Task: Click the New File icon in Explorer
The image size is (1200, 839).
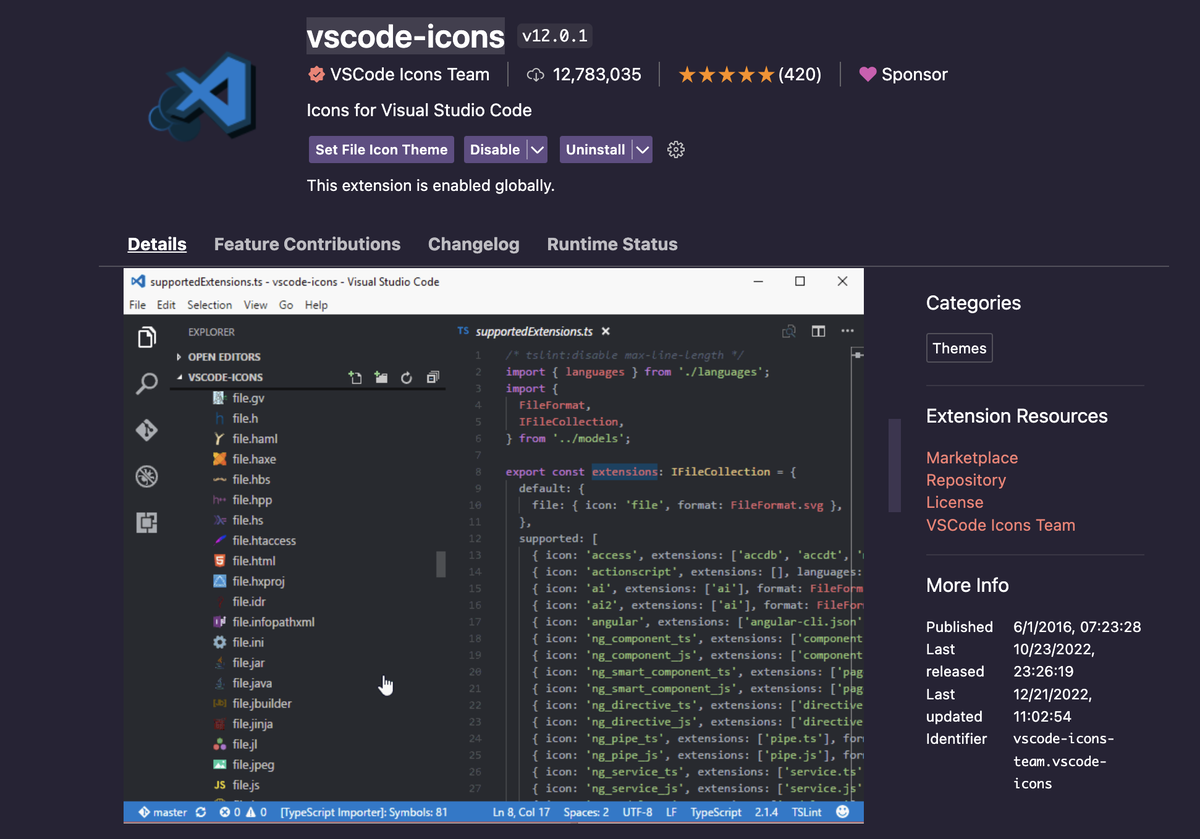Action: point(355,377)
